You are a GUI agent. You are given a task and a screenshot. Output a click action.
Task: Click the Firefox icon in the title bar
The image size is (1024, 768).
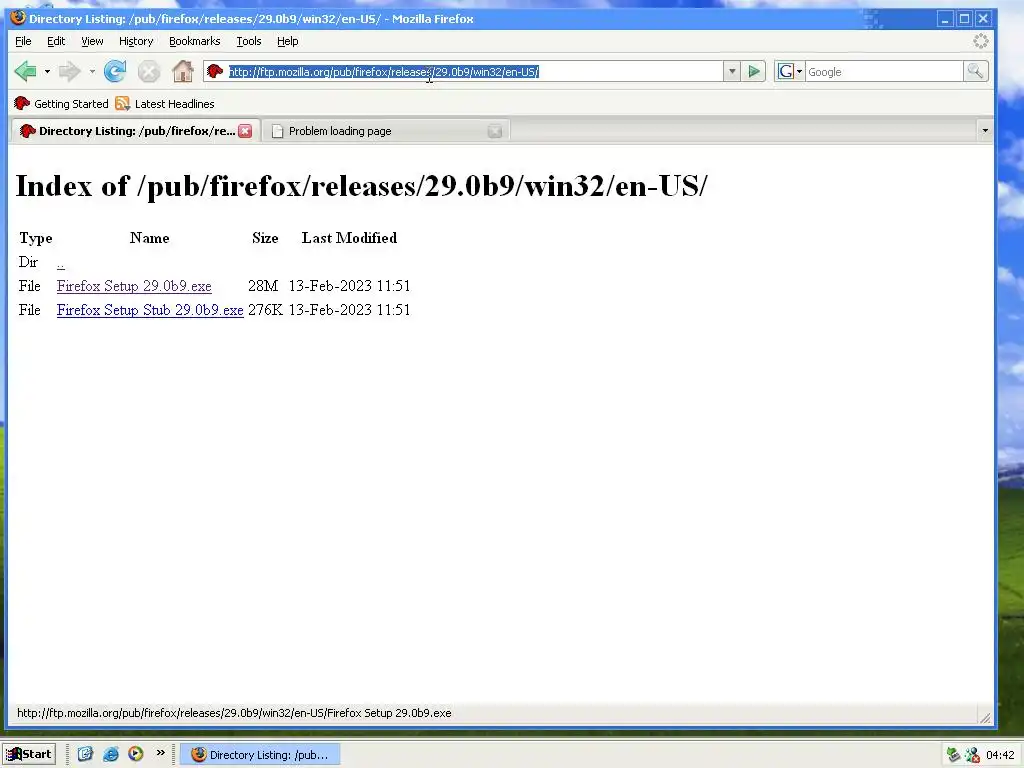18,18
